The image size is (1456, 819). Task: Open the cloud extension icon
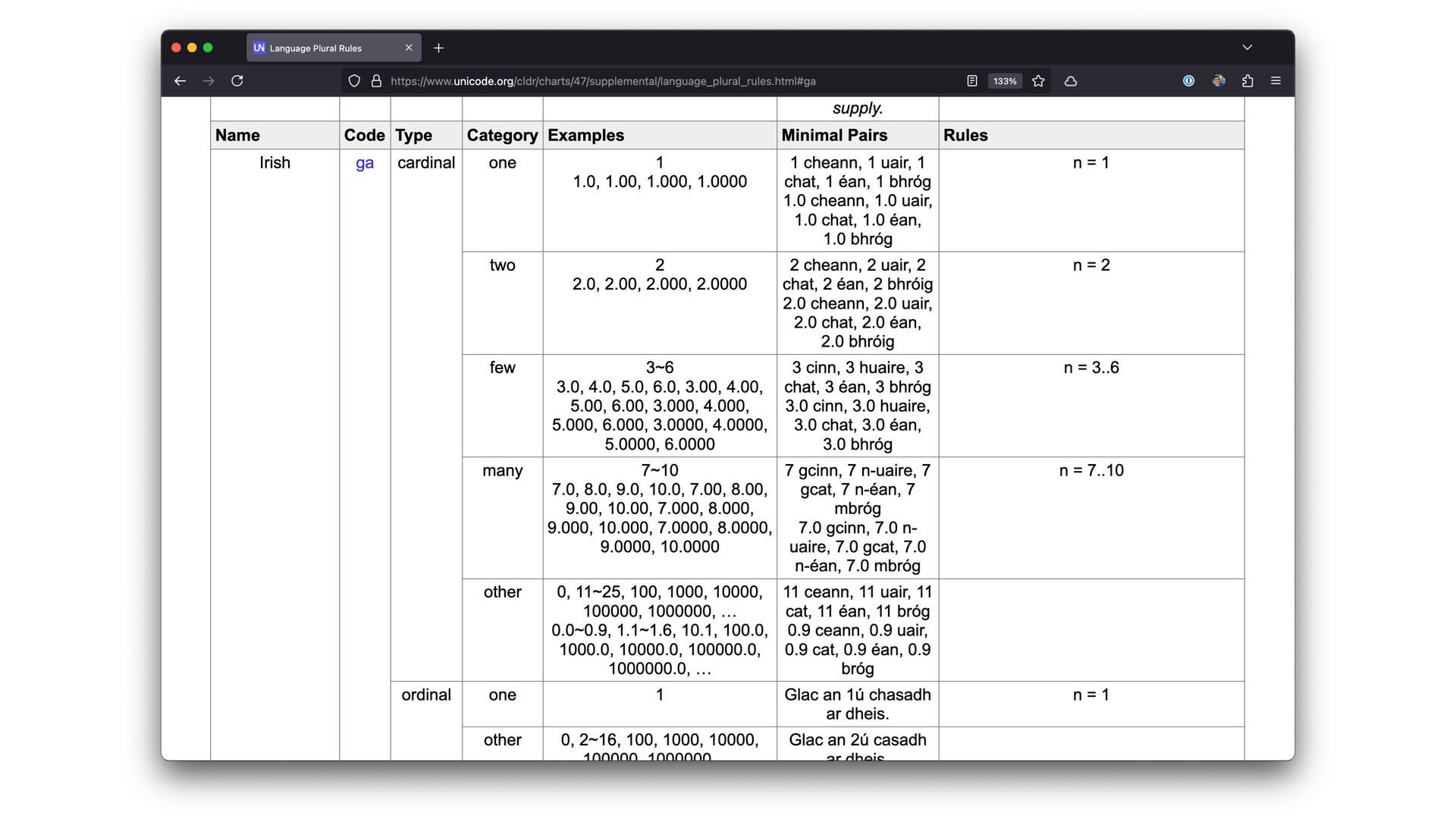coord(1071,81)
